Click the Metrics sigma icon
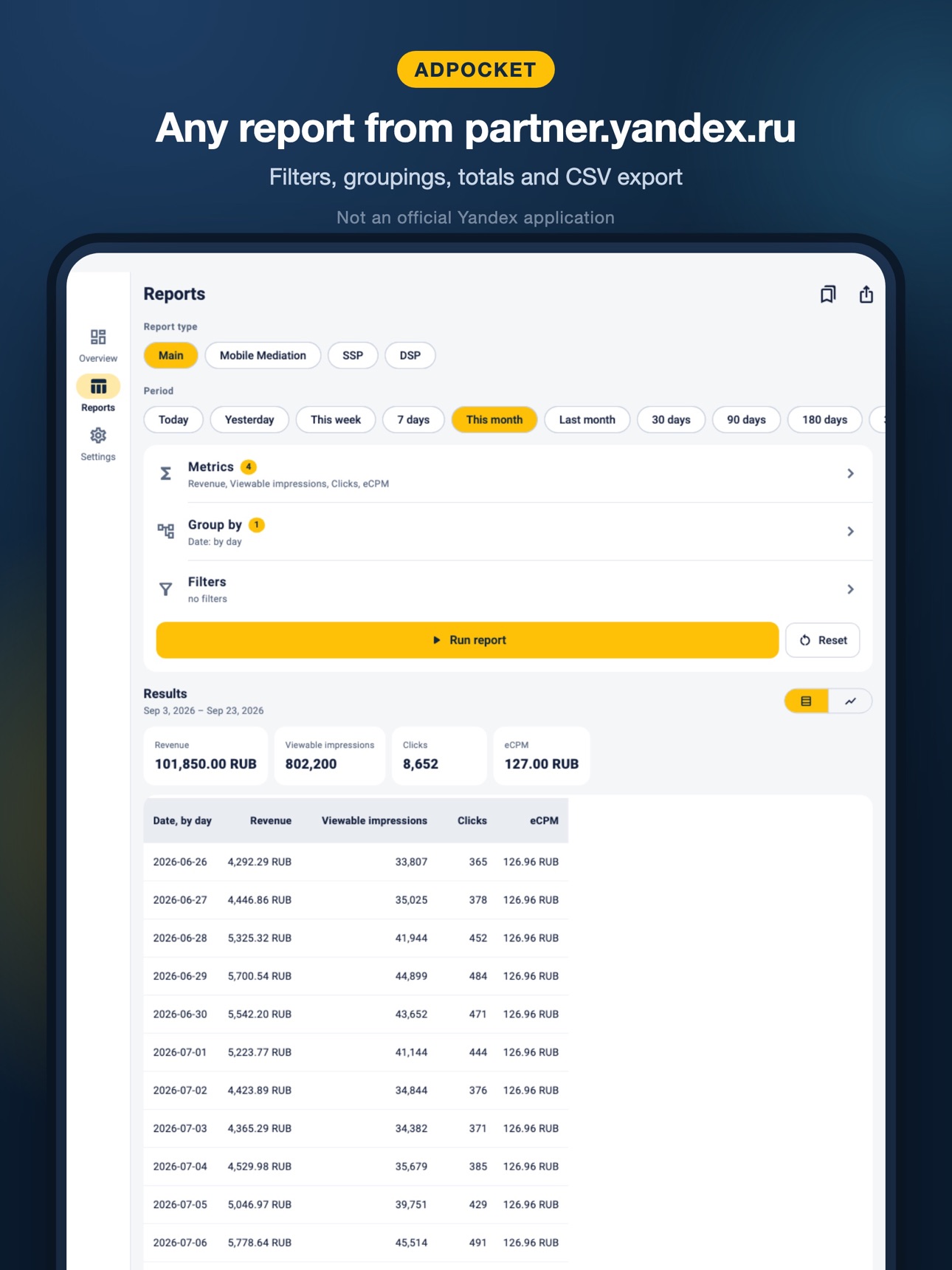 point(166,474)
